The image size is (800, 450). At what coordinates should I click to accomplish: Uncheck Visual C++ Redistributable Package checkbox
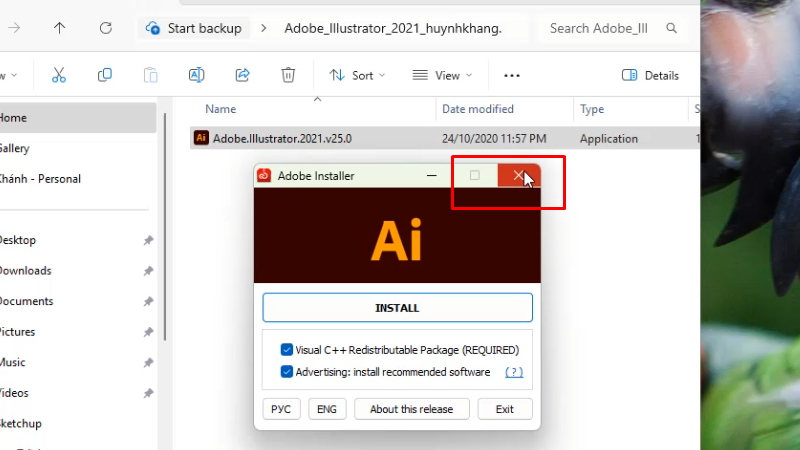(287, 350)
